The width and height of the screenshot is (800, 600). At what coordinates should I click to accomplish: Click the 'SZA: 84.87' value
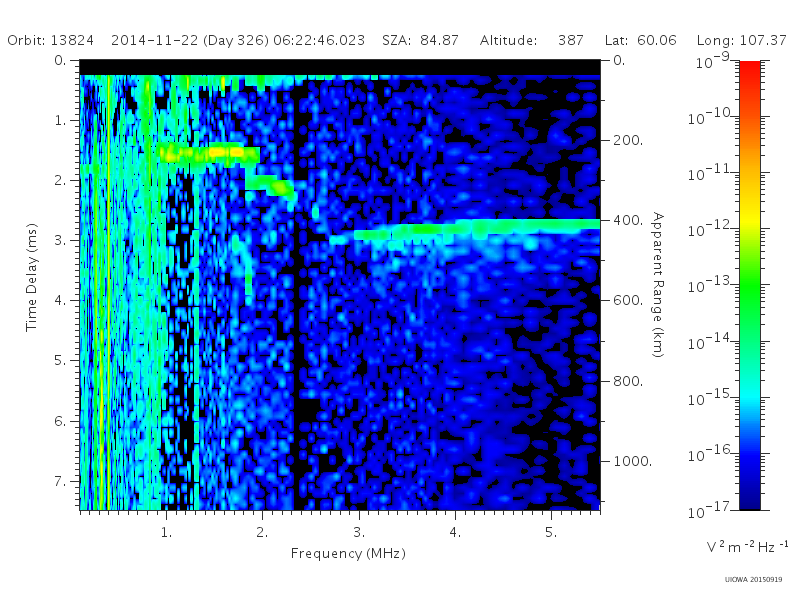click(x=420, y=40)
